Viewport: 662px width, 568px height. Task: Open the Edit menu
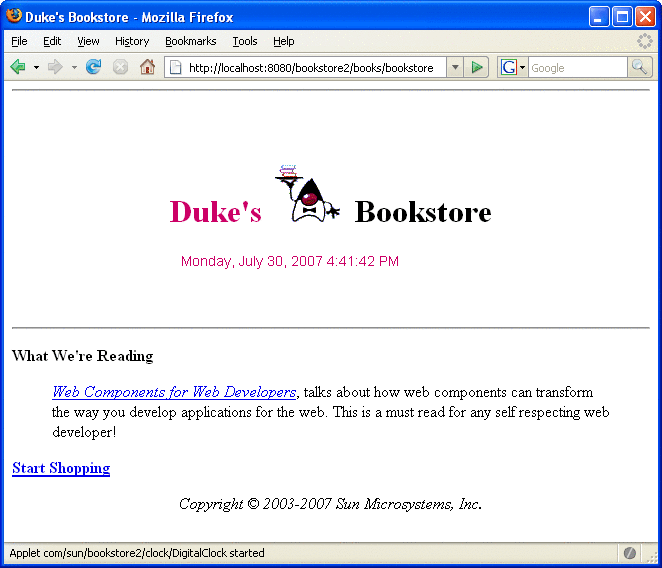(52, 41)
